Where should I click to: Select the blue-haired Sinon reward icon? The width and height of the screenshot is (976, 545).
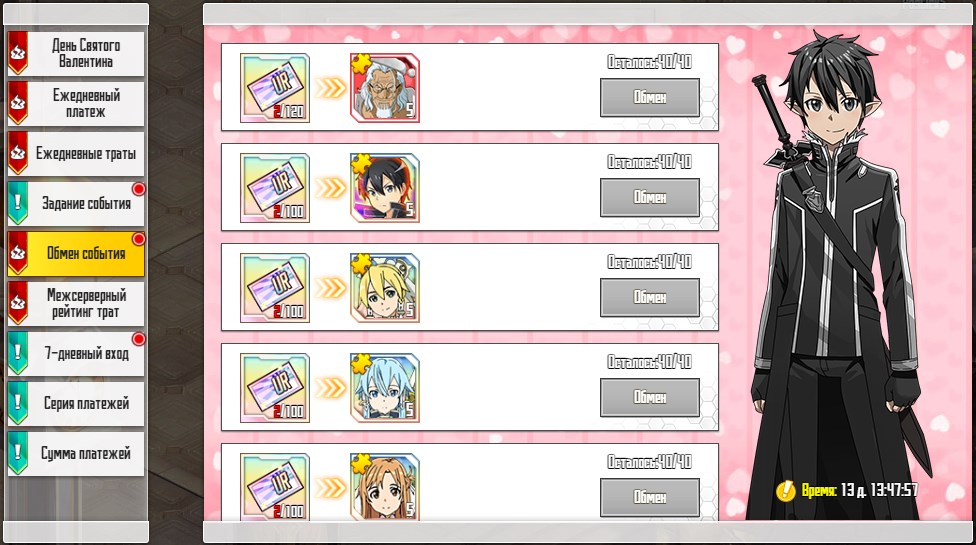coord(385,388)
